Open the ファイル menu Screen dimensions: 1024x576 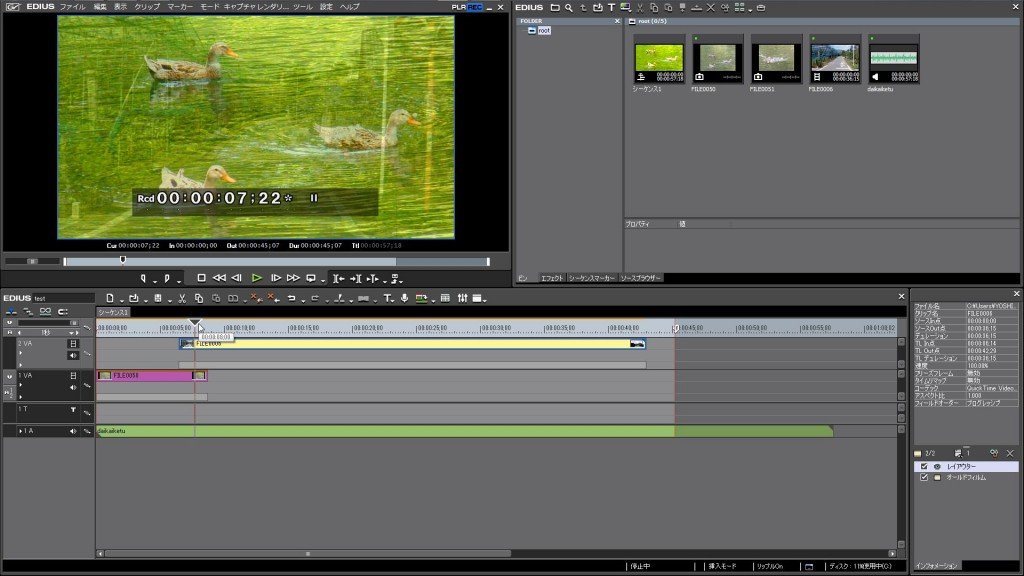72,7
